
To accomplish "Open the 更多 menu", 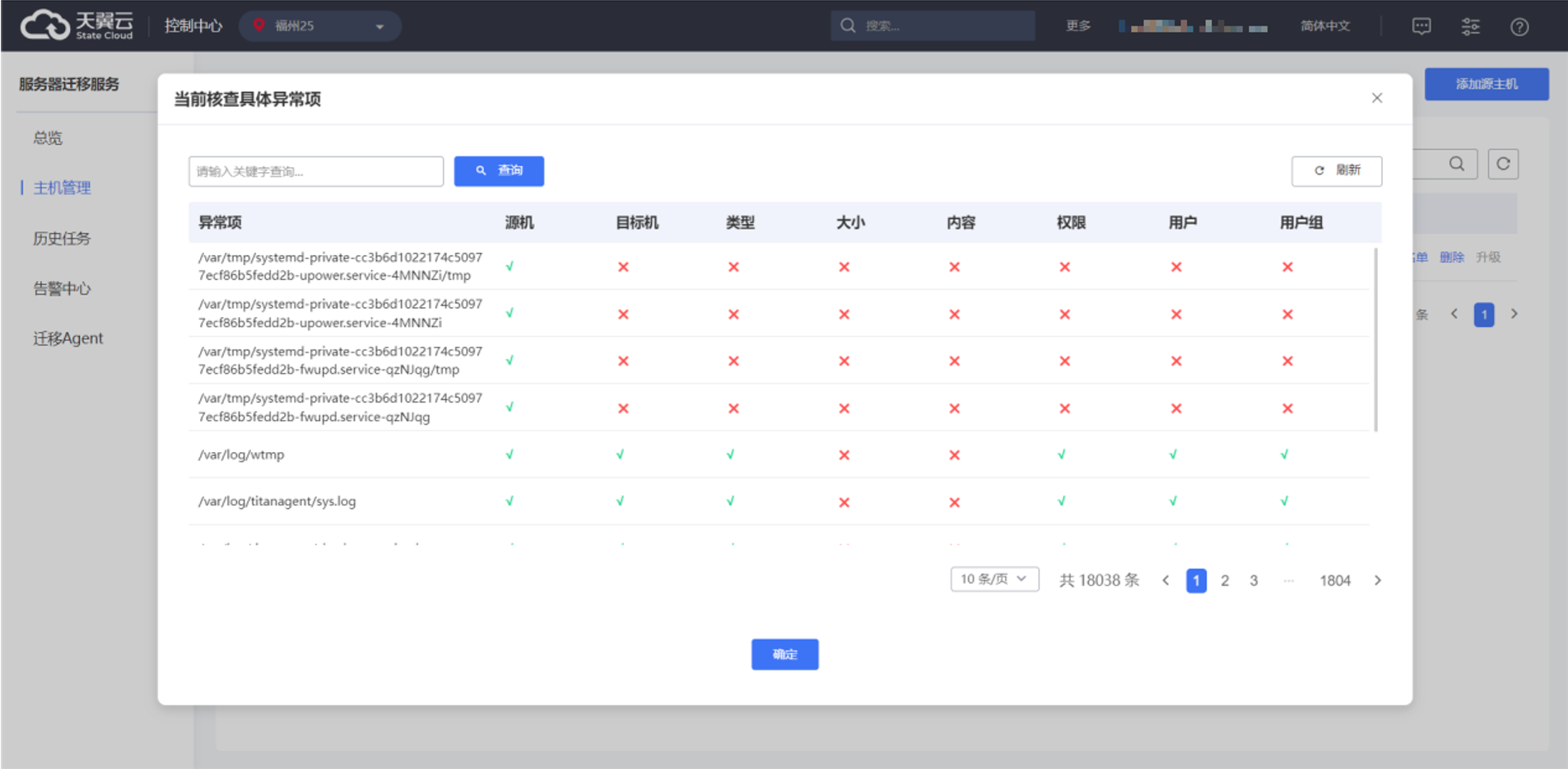I will click(x=1078, y=26).
